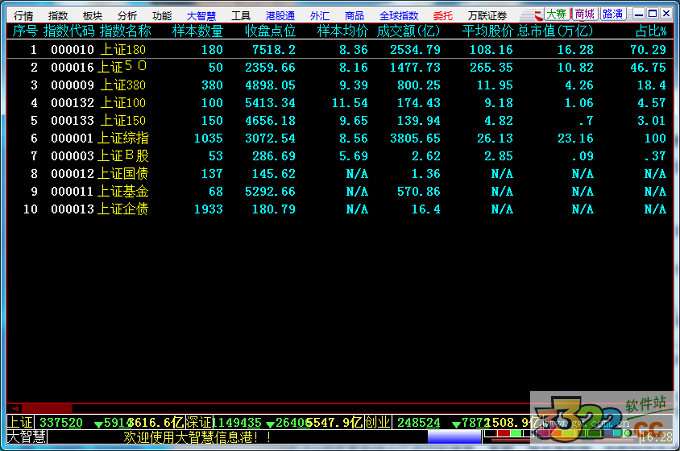The width and height of the screenshot is (680, 451).
Task: Sort by the 样本数量 column header
Action: point(197,31)
